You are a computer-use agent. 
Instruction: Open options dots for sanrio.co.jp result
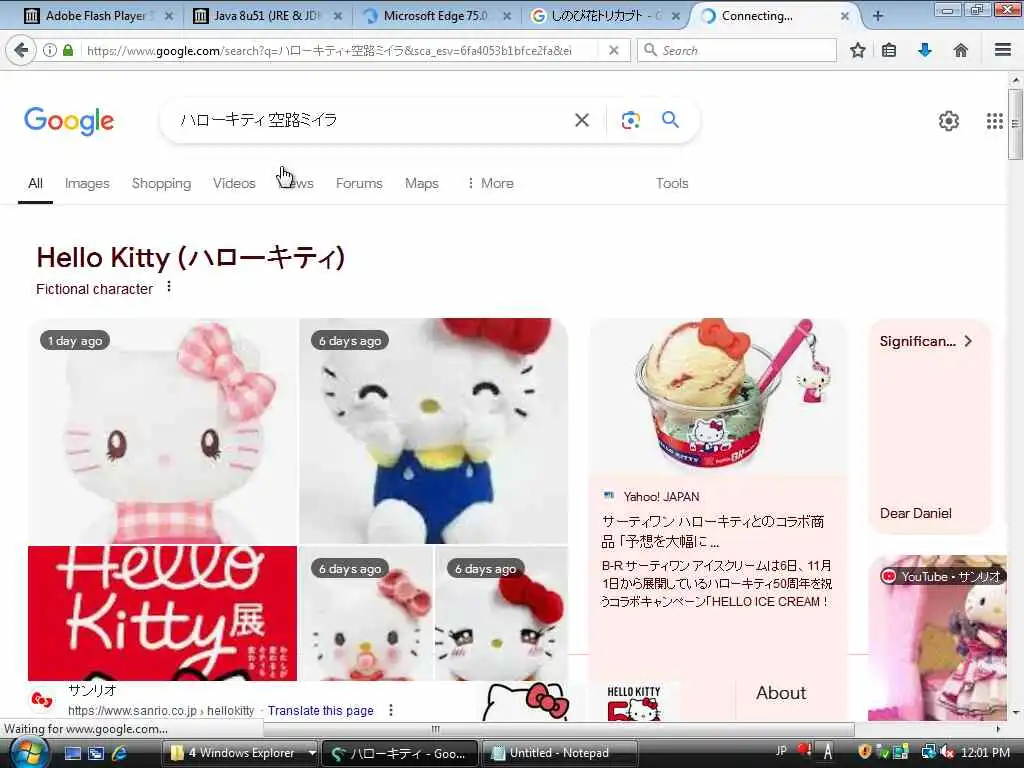coord(391,710)
